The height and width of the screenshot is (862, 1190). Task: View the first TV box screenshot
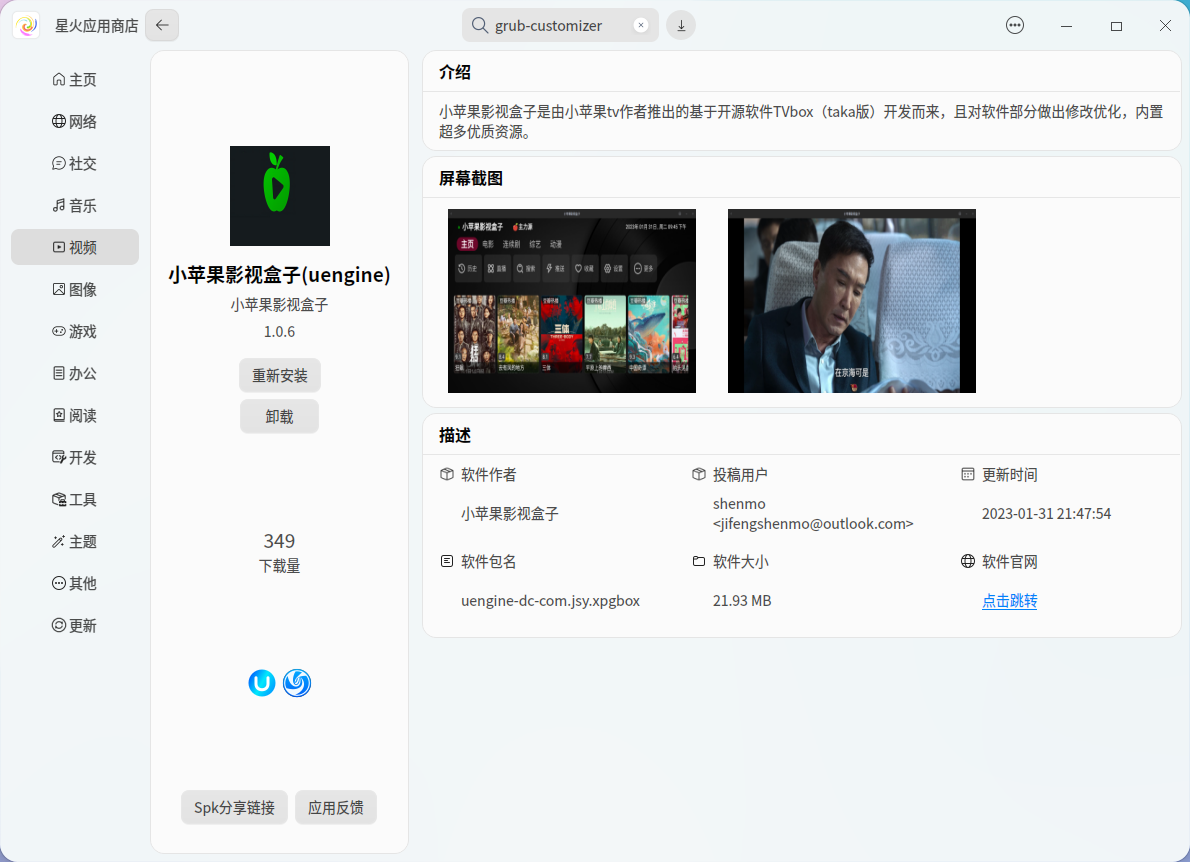tap(571, 301)
